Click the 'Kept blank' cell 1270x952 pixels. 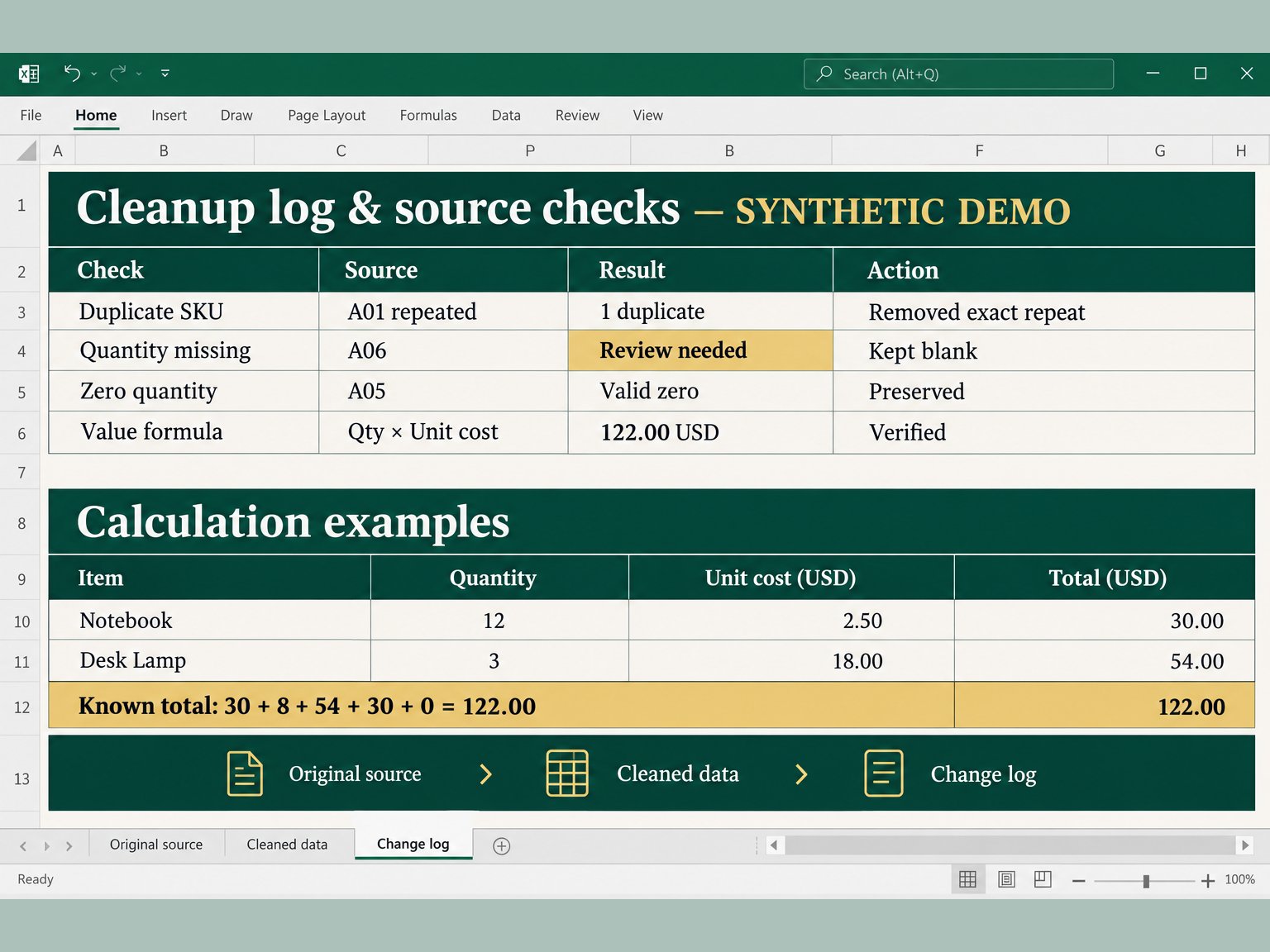point(1043,351)
